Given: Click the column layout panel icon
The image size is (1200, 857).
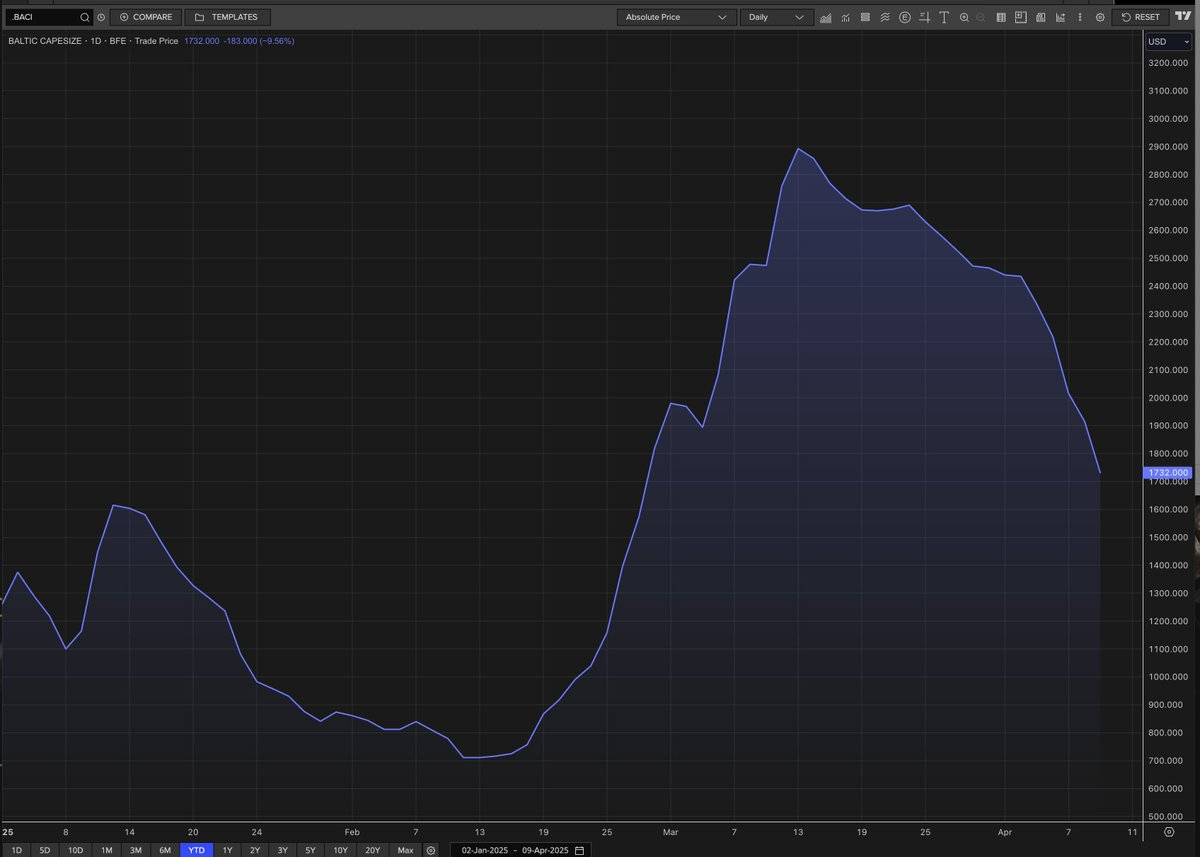Looking at the screenshot, I should tap(1001, 17).
